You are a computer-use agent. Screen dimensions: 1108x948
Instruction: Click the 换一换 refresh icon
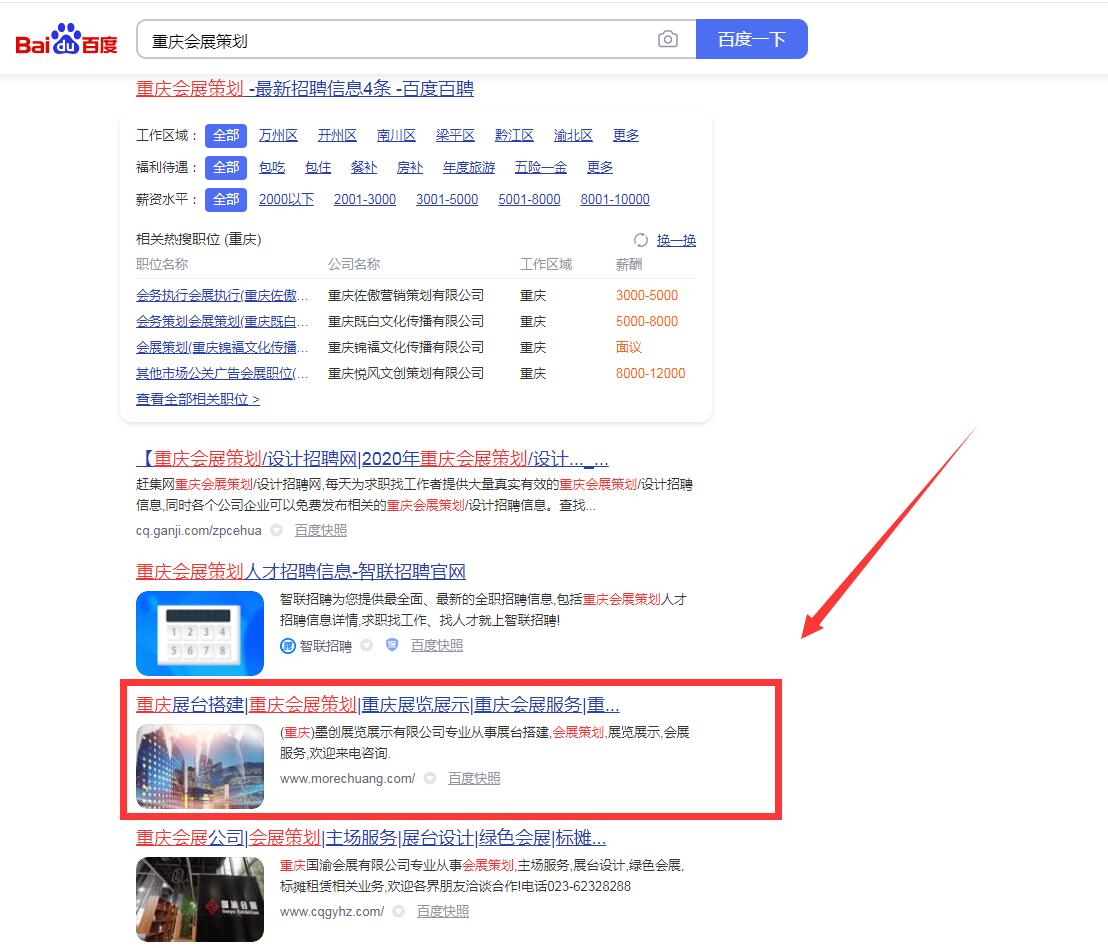[641, 240]
